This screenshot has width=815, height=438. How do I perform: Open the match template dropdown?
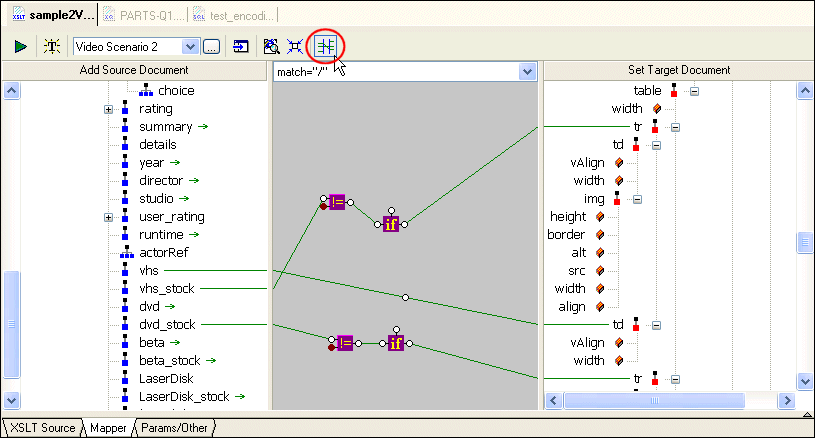tap(527, 71)
